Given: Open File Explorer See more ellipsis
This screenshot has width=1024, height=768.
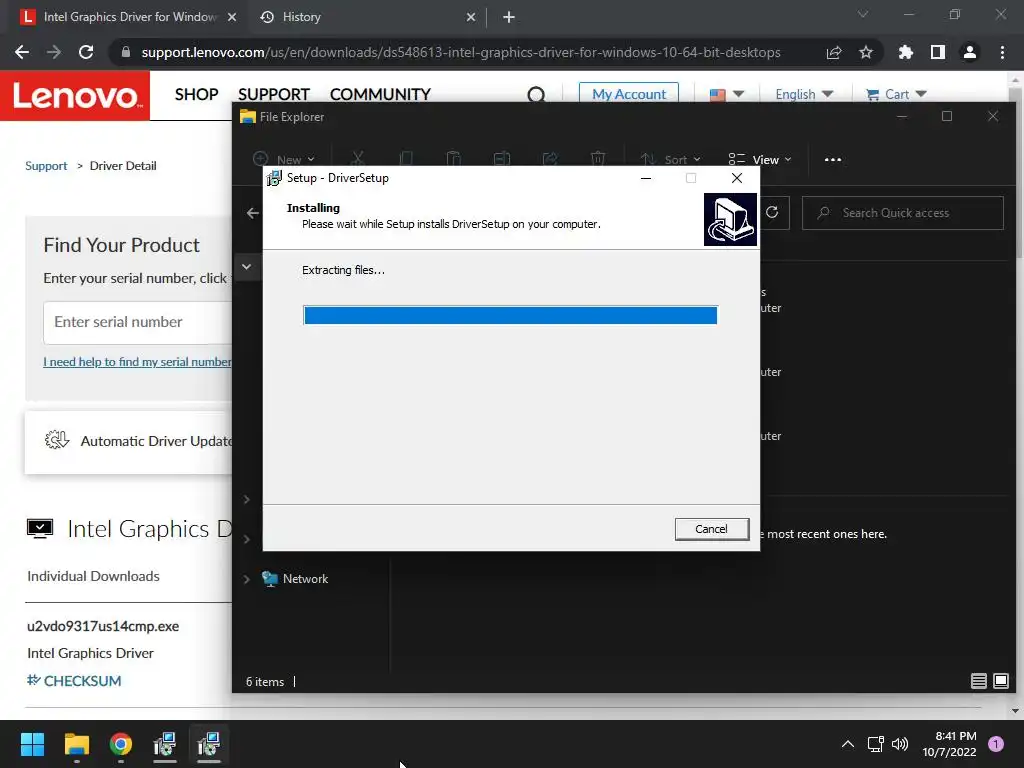Looking at the screenshot, I should pyautogui.click(x=833, y=159).
